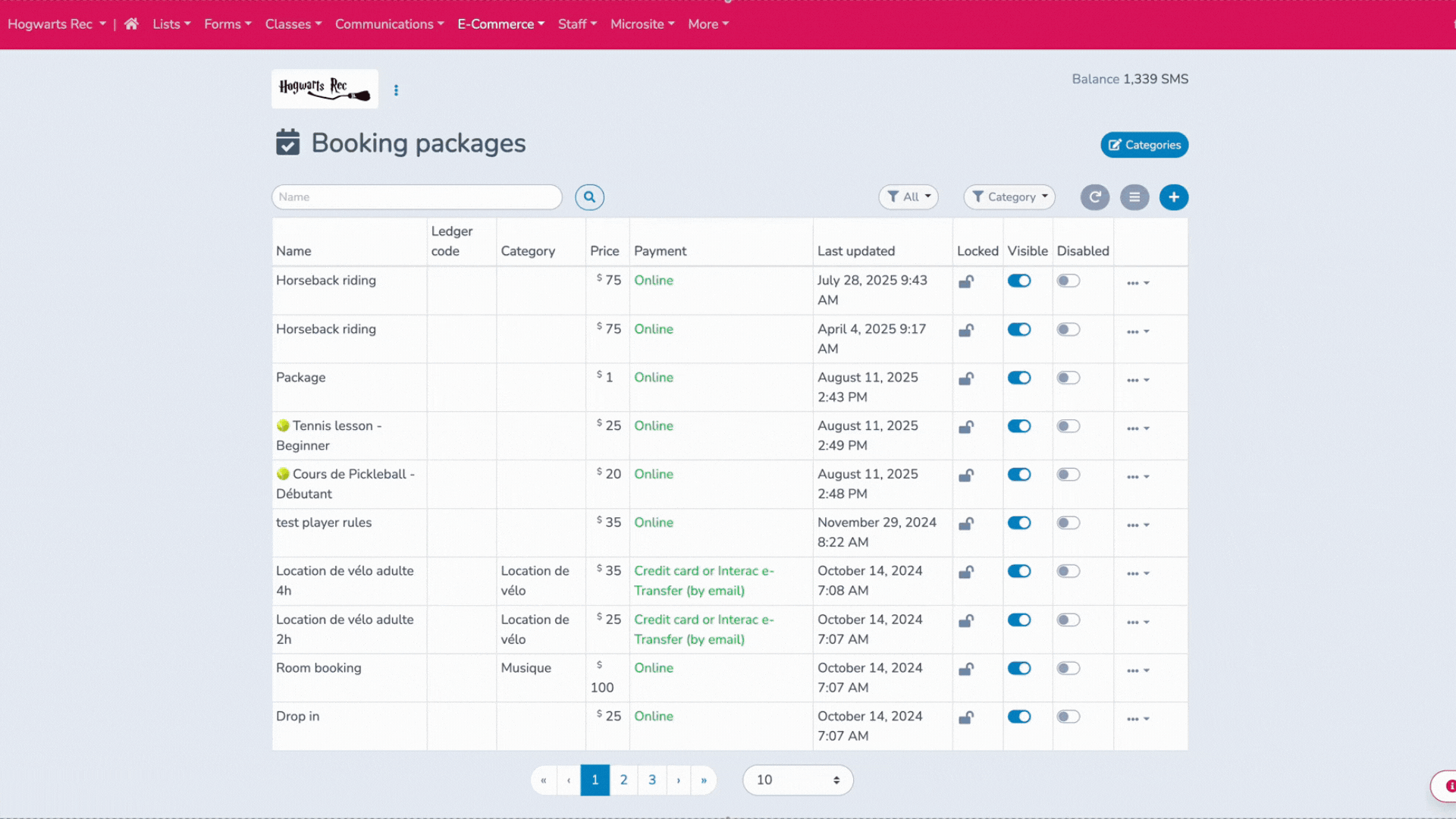Toggle visibility off for Horseback riding
Viewport: 1456px width, 819px height.
1018,280
